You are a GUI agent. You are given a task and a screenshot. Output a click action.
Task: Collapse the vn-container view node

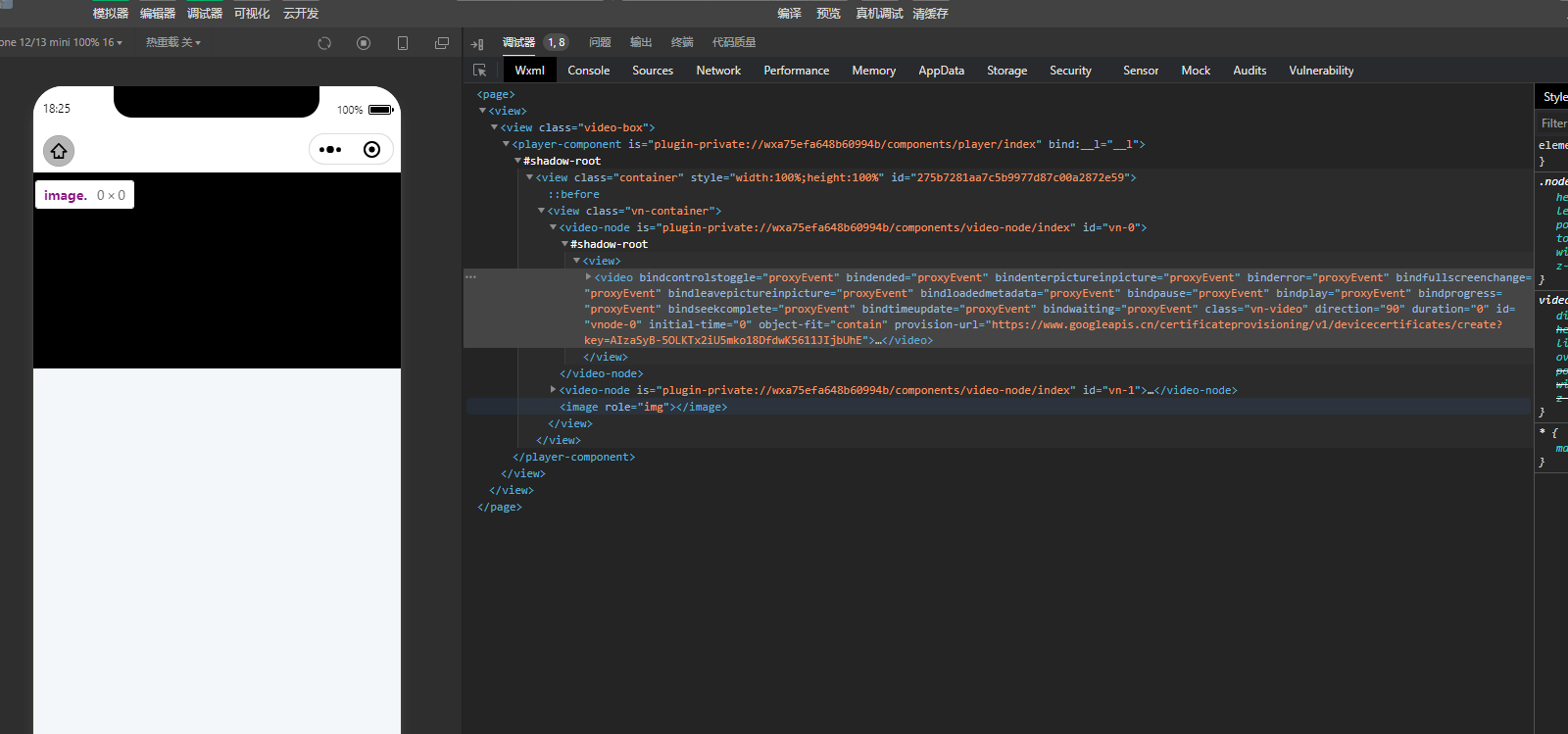click(541, 211)
